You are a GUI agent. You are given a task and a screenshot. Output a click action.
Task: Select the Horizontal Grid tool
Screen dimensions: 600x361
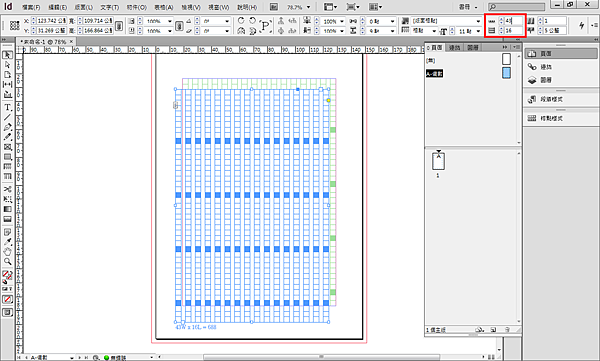pyautogui.click(x=7, y=166)
